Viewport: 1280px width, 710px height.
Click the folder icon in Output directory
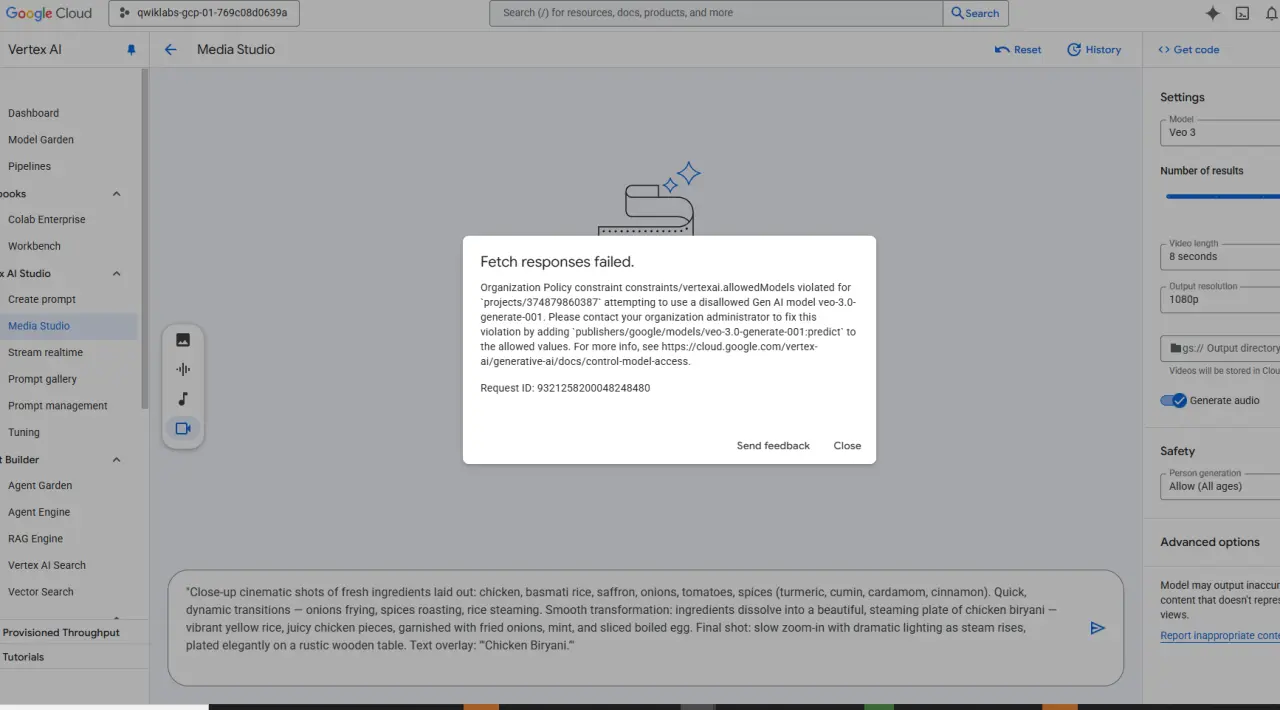tap(1175, 348)
